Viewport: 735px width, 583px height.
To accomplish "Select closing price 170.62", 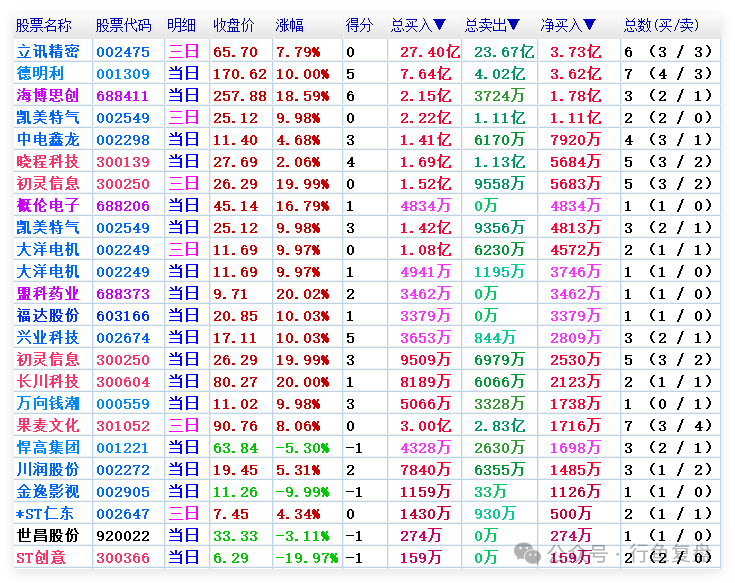I will click(240, 74).
